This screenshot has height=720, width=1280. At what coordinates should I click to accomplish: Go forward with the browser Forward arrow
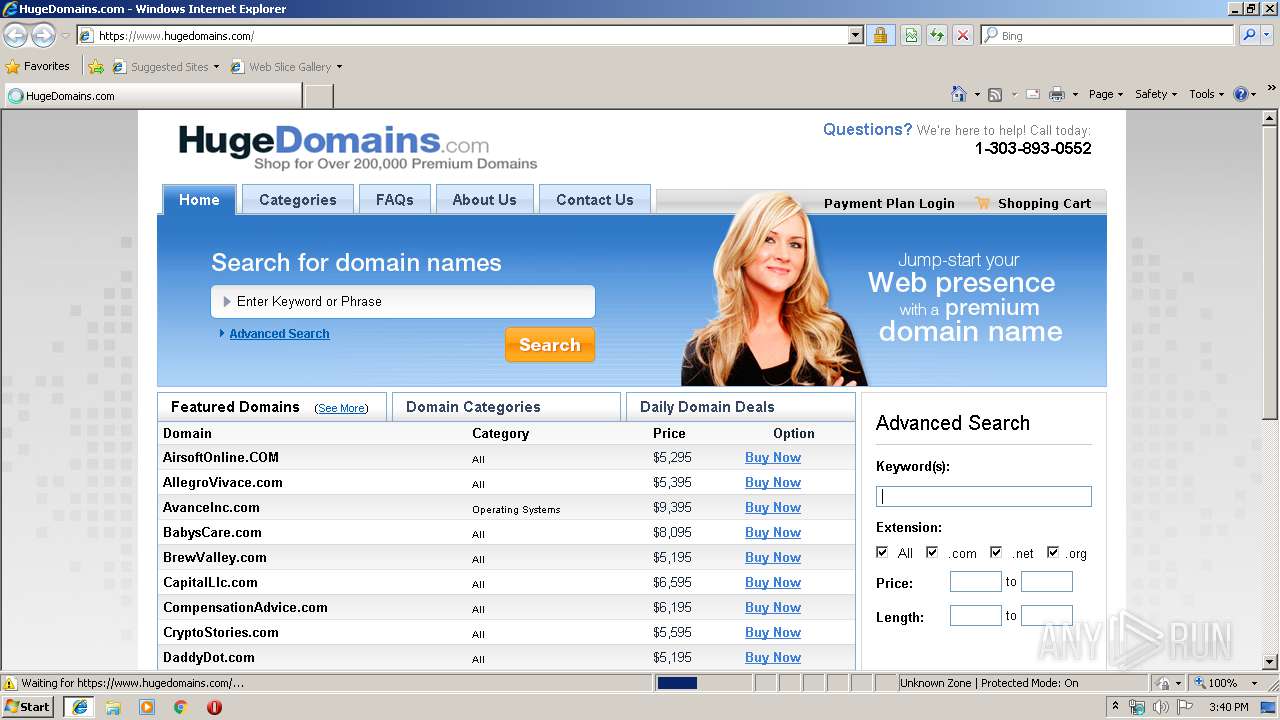43,36
